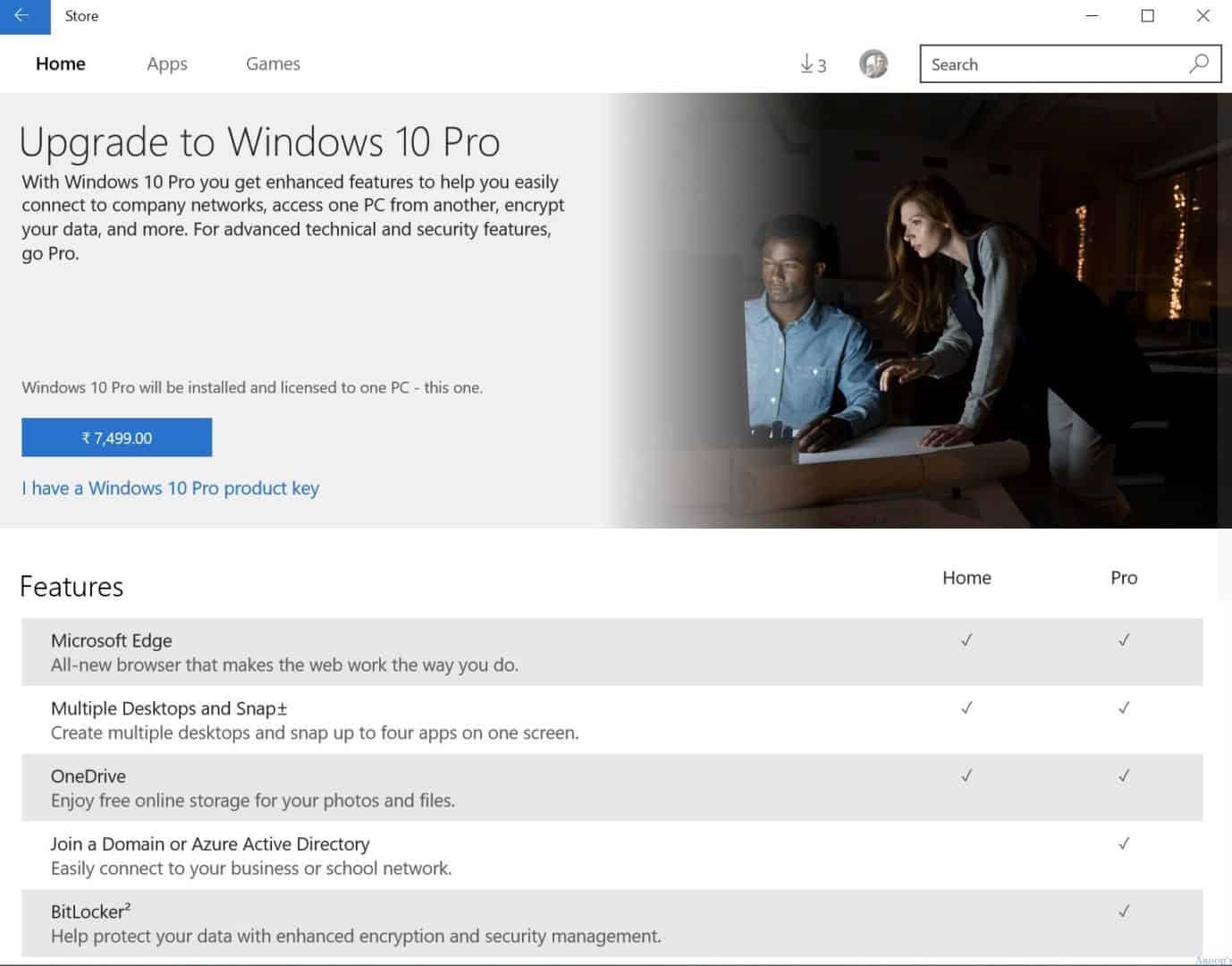This screenshot has height=966, width=1232.
Task: Click the Pro checkmark for Join a Domain
Action: click(x=1124, y=844)
